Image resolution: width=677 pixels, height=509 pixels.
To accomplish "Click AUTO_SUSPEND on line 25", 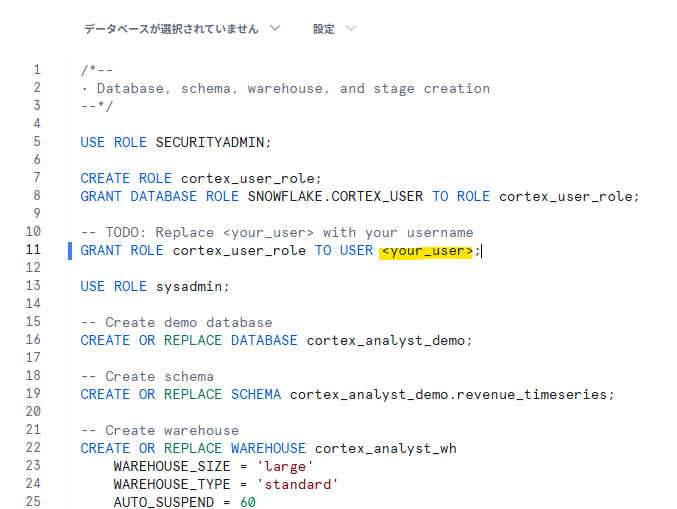I will pyautogui.click(x=164, y=502).
